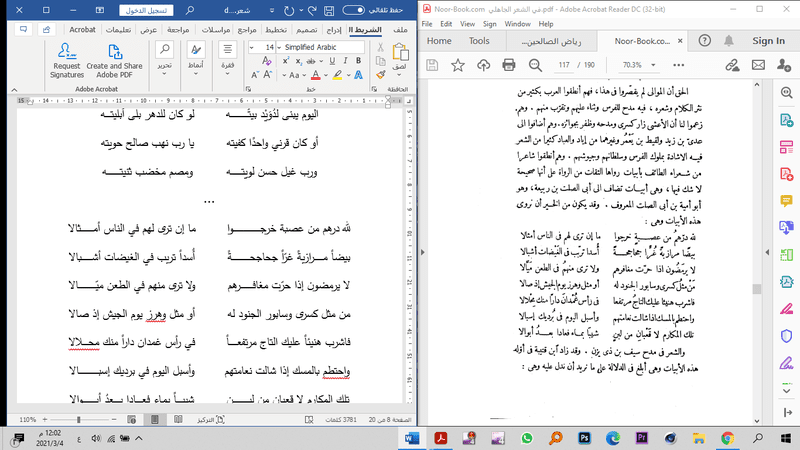Click the Word zoom slider handle
The image size is (800, 450).
[79, 419]
